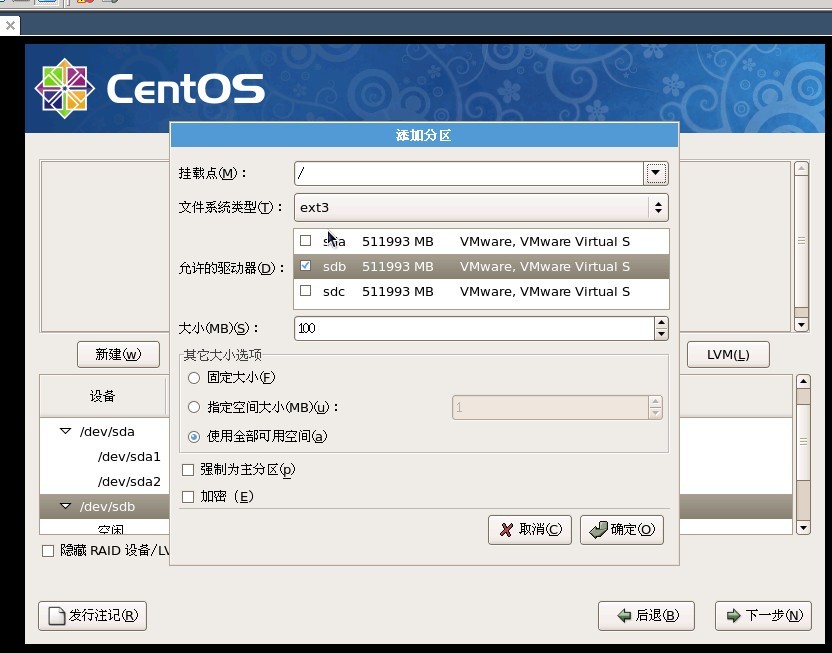Viewport: 832px width, 653px height.
Task: Click the green arrow icon on OK
Action: pos(599,529)
